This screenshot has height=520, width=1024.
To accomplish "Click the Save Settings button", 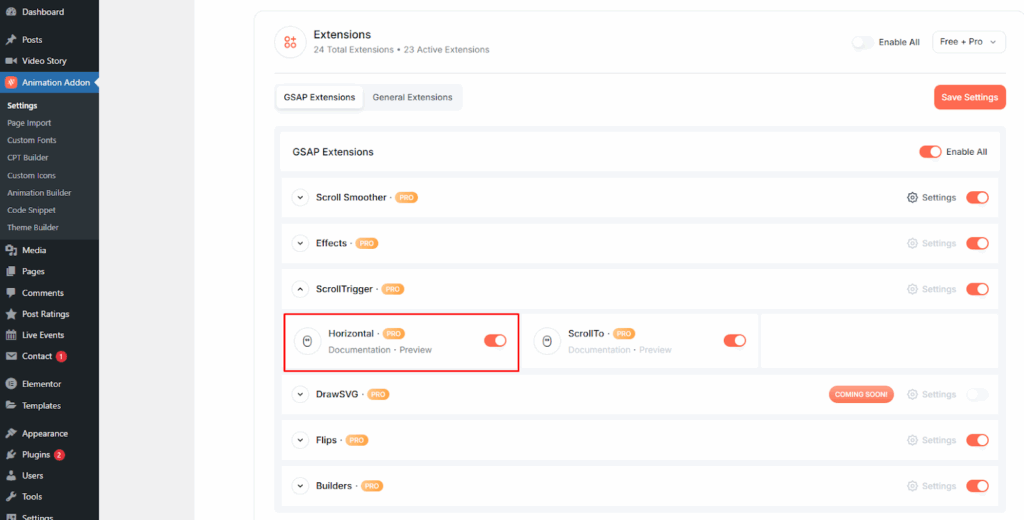I will (969, 97).
